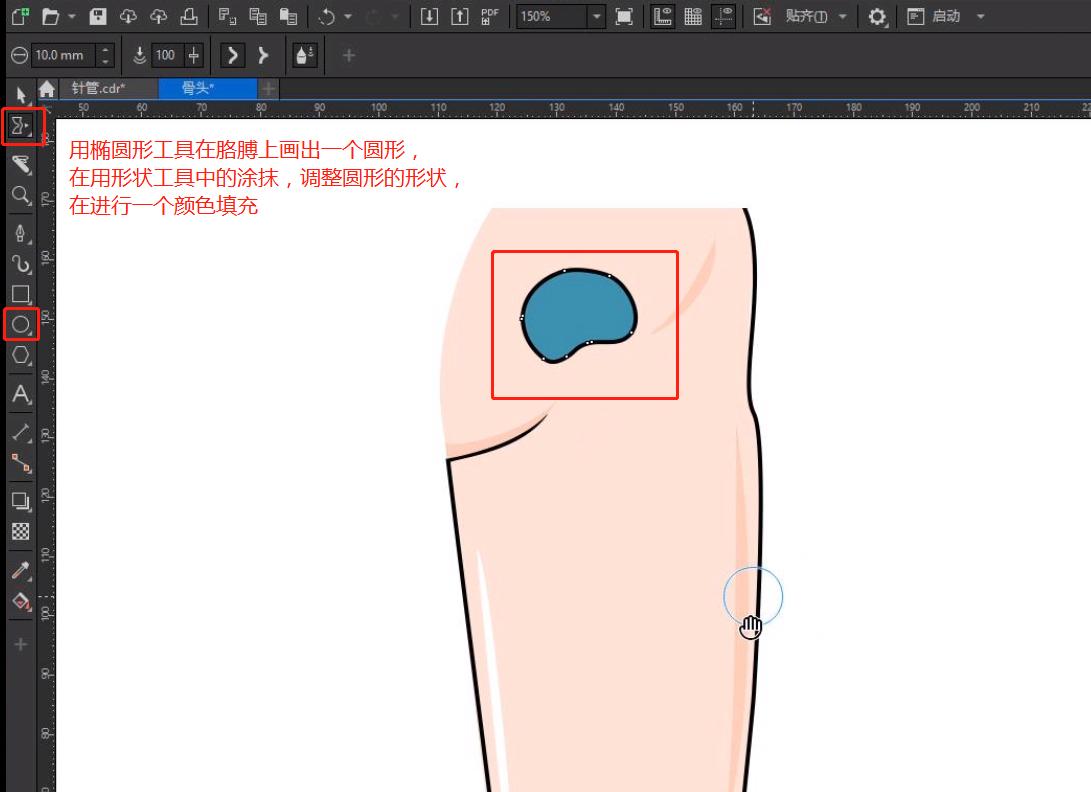Switch to full-screen preview
Viewport: 1091px width, 792px height.
click(624, 16)
